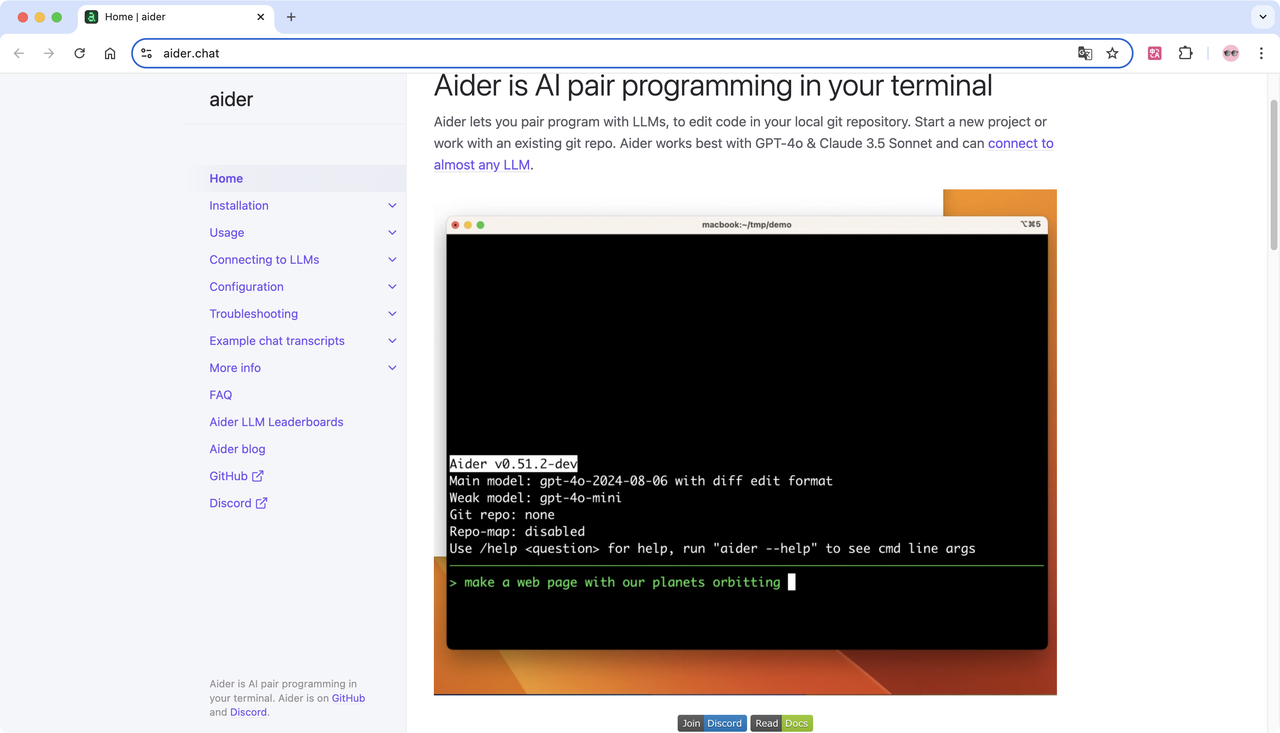Open the More info sidebar item
The image size is (1280, 733).
pyautogui.click(x=235, y=367)
